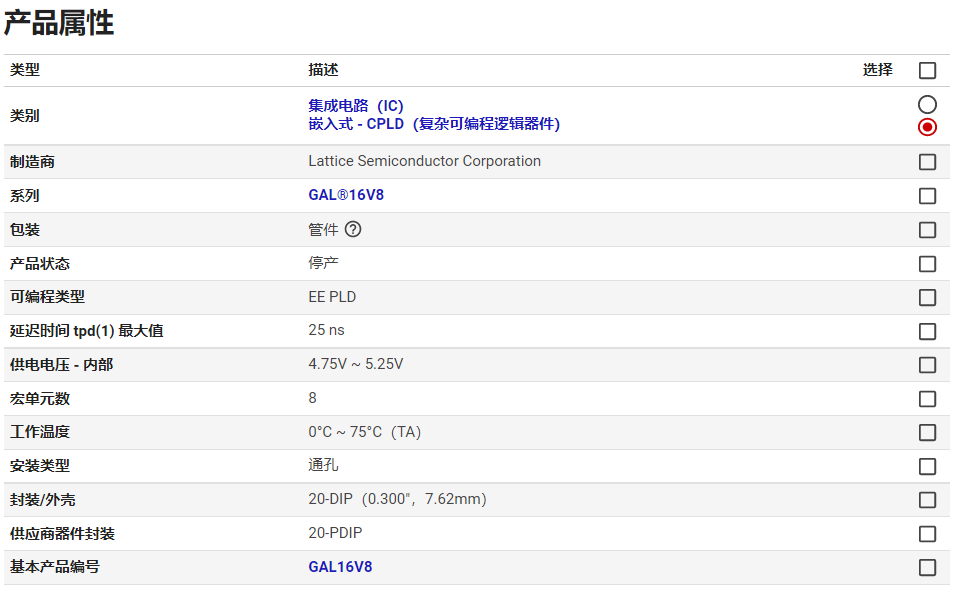This screenshot has width=960, height=599.
Task: Click the help icon next to 管件
Action: [353, 229]
